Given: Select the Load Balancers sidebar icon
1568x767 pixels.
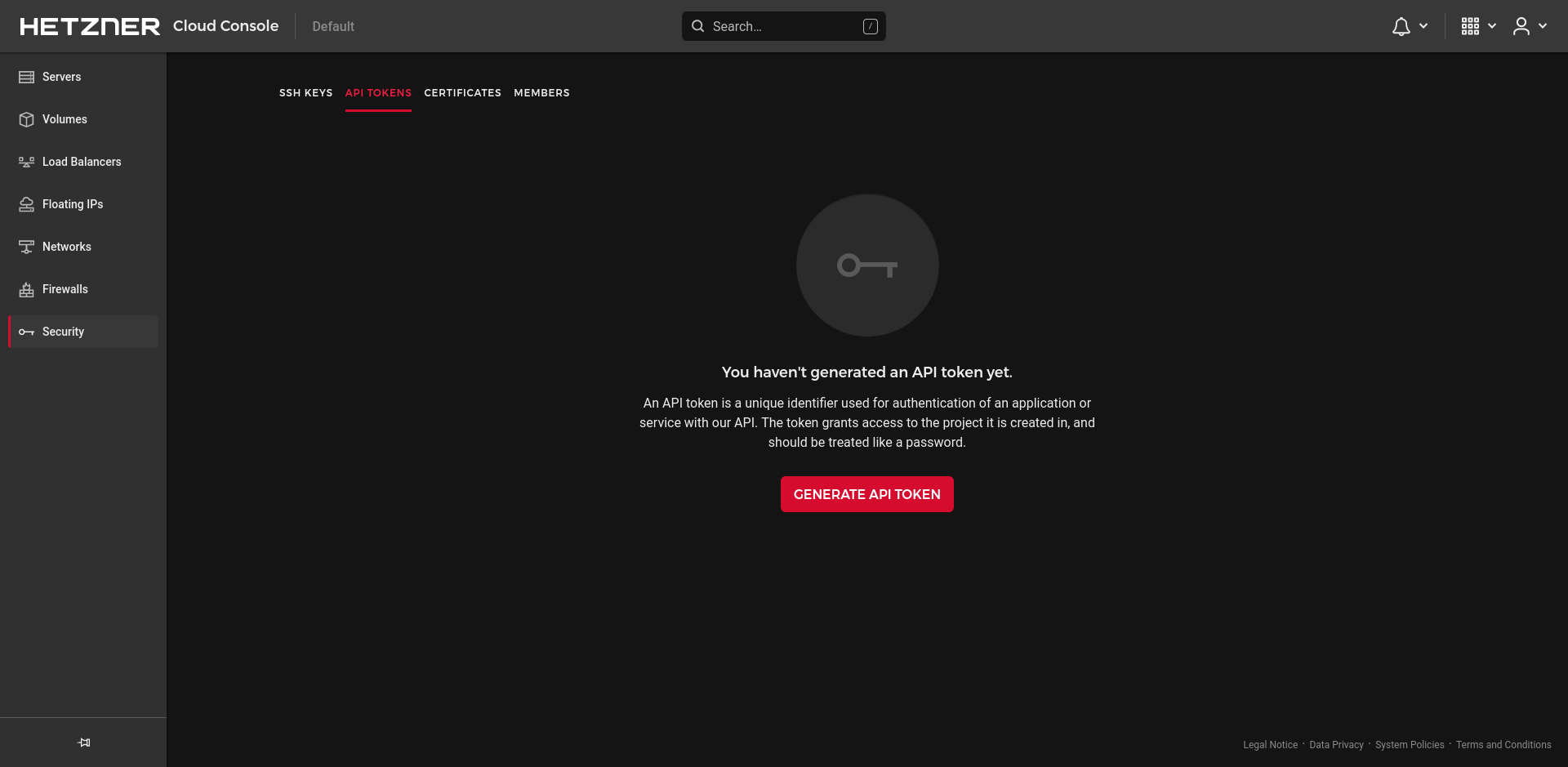Looking at the screenshot, I should [26, 162].
